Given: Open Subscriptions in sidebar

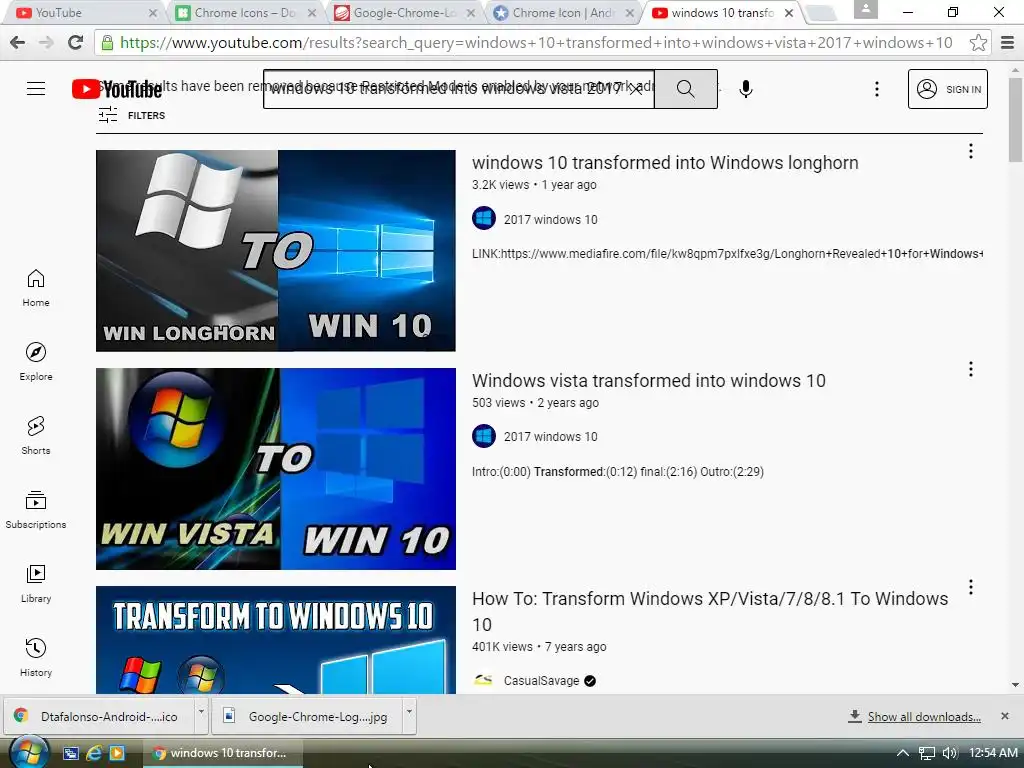Looking at the screenshot, I should coord(36,509).
